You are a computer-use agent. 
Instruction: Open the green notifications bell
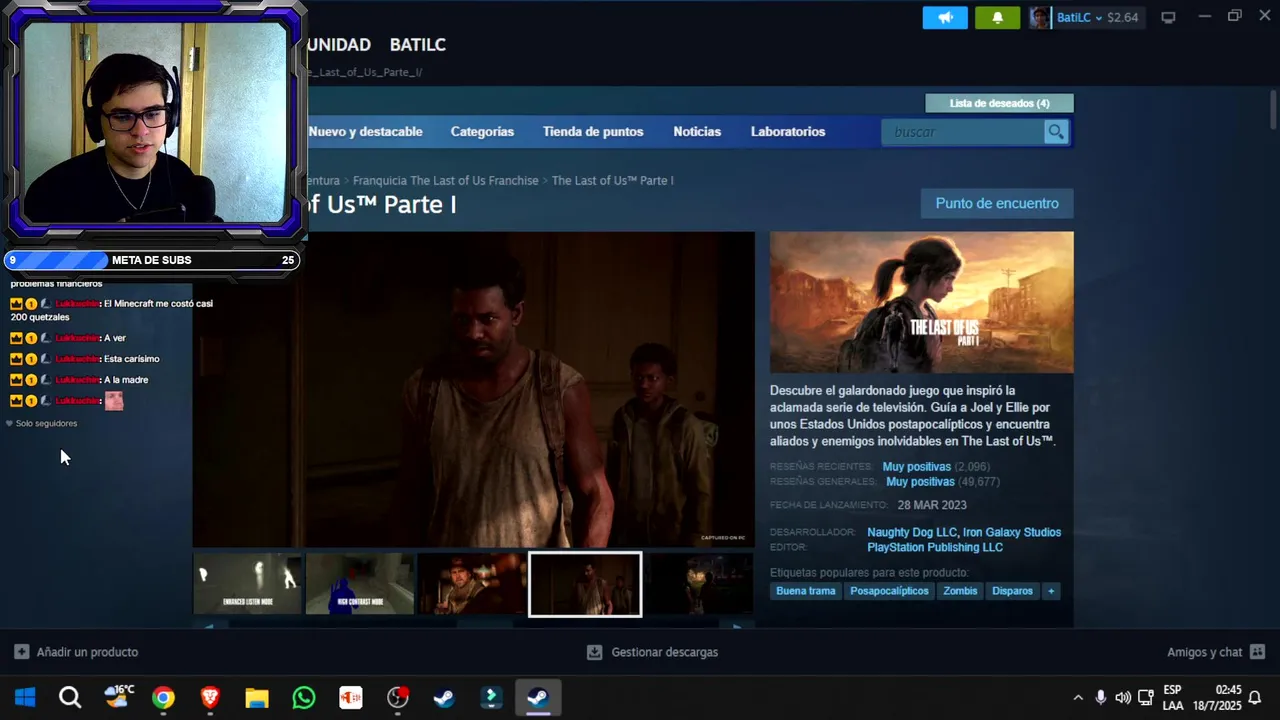click(997, 18)
